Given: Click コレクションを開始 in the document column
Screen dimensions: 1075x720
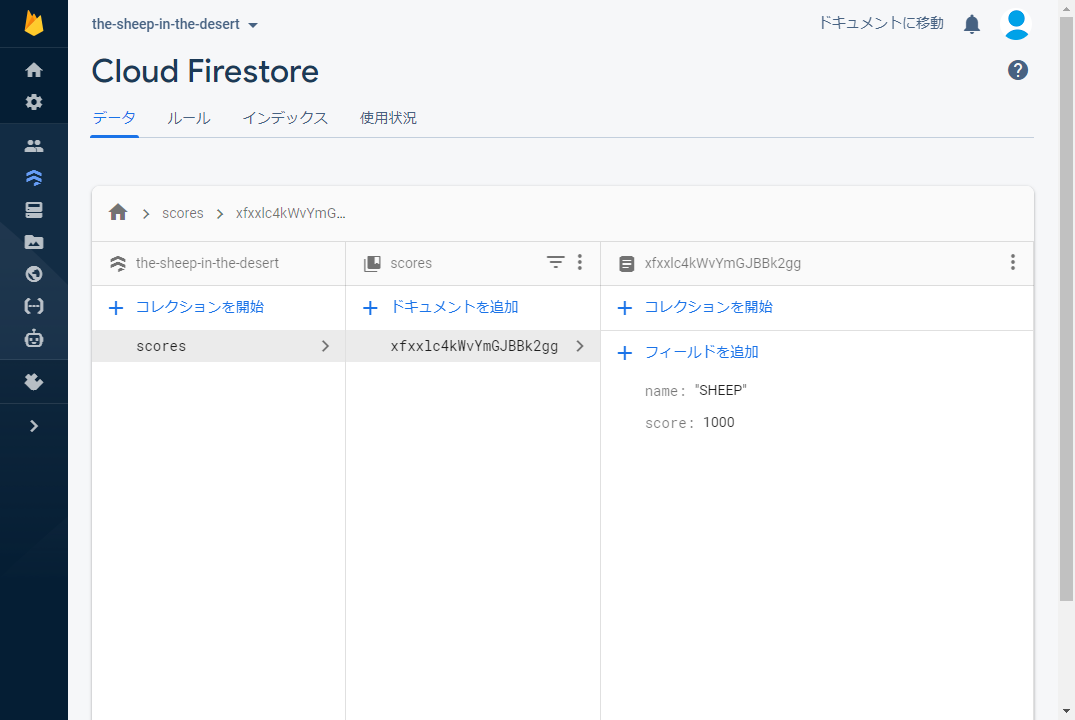Looking at the screenshot, I should tap(695, 307).
